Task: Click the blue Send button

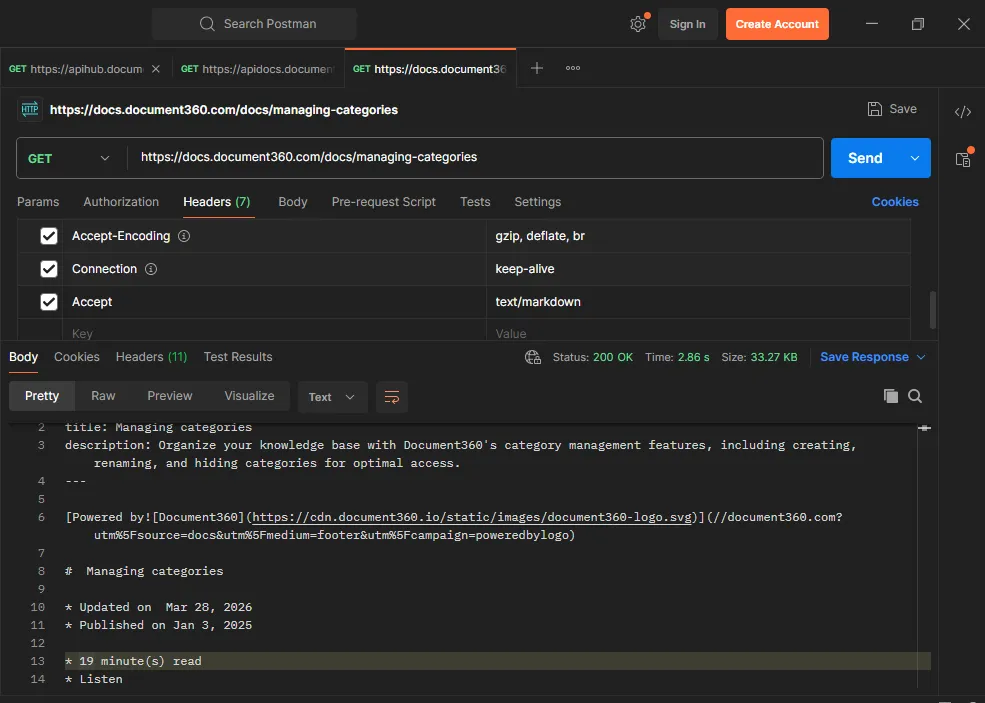Action: [x=865, y=158]
